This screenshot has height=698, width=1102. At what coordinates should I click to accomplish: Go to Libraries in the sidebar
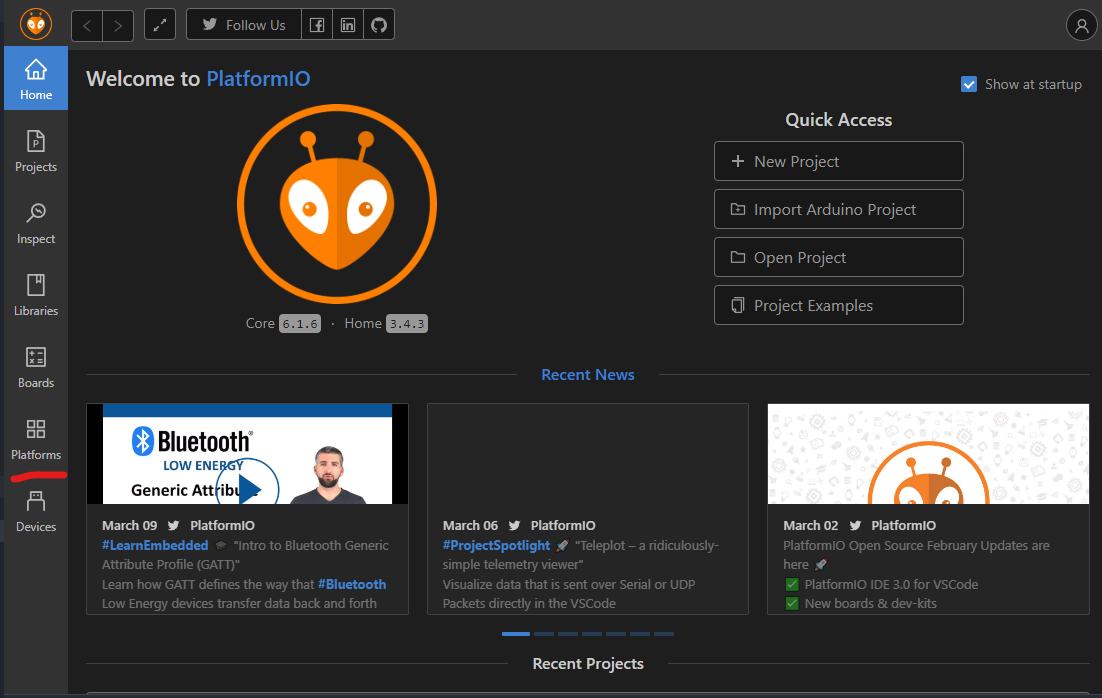pos(36,295)
